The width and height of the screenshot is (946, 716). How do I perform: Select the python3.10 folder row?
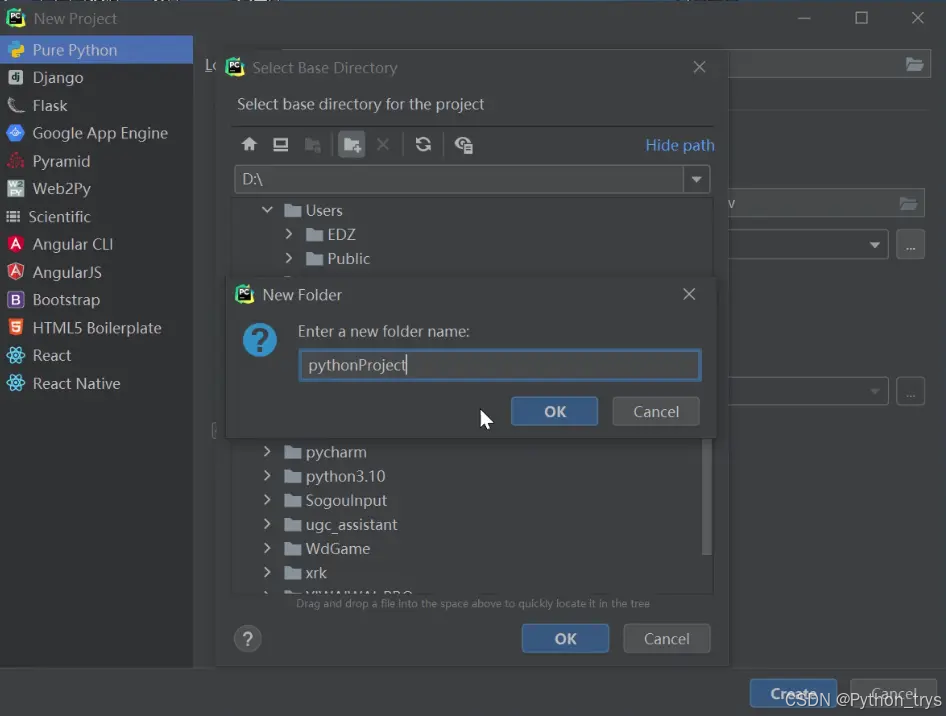pyautogui.click(x=468, y=476)
